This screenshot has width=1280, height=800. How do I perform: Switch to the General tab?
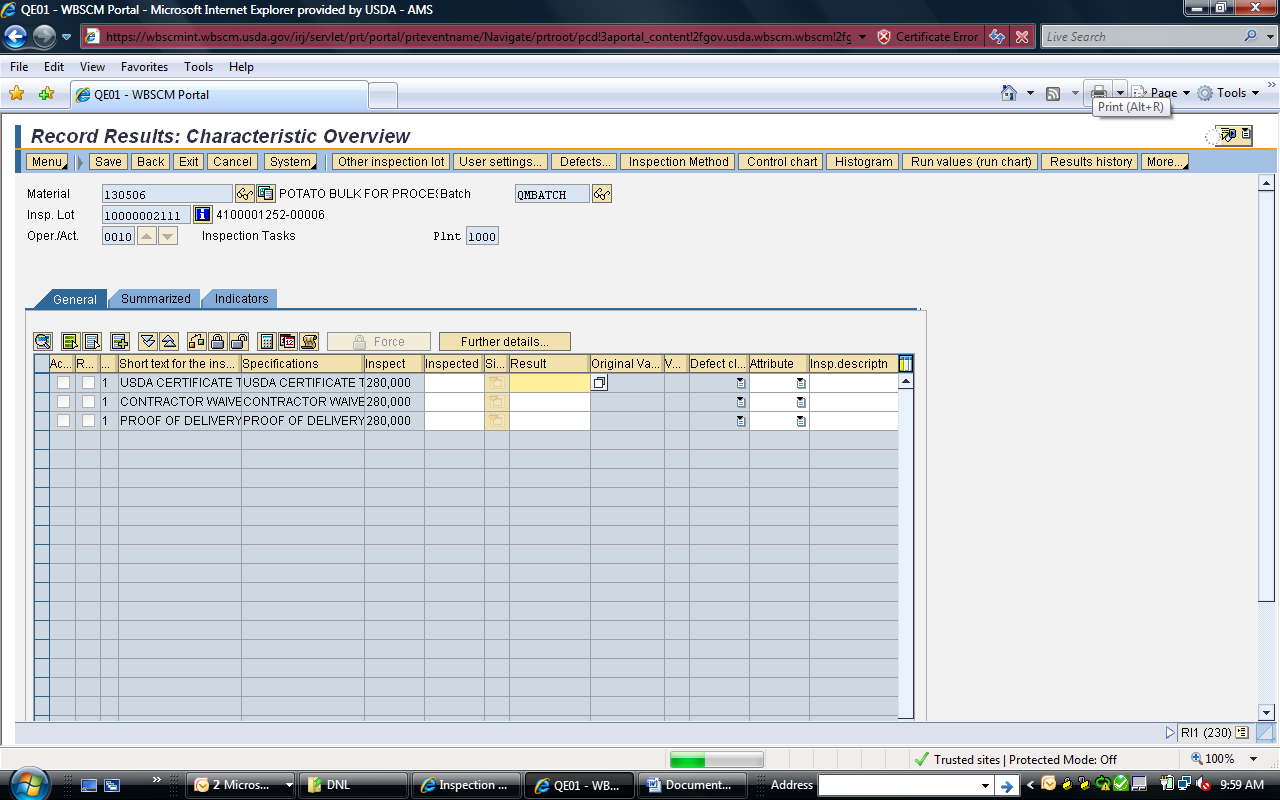point(74,299)
